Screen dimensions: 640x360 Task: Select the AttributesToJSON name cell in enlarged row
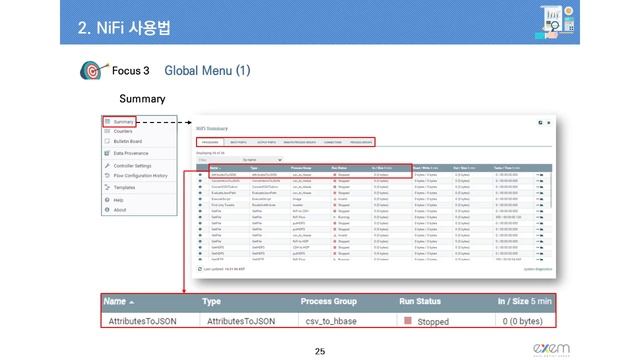point(142,321)
